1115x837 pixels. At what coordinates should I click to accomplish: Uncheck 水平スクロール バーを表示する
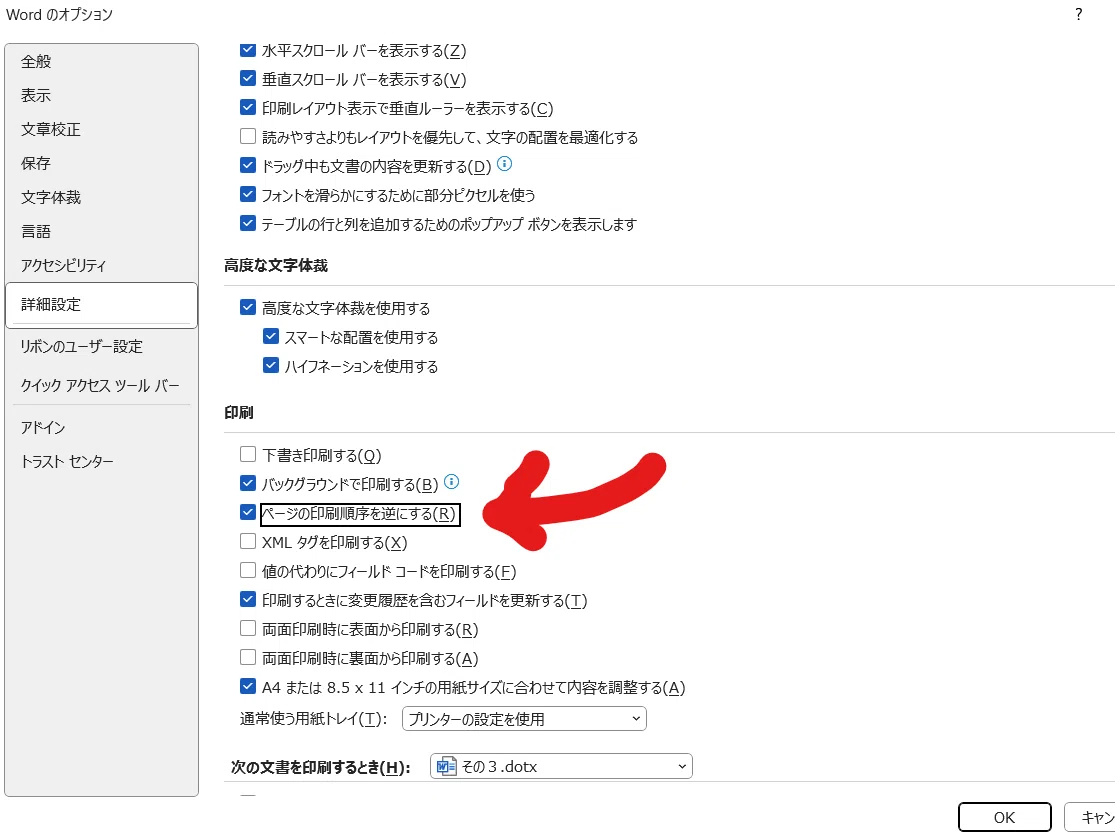(x=247, y=50)
